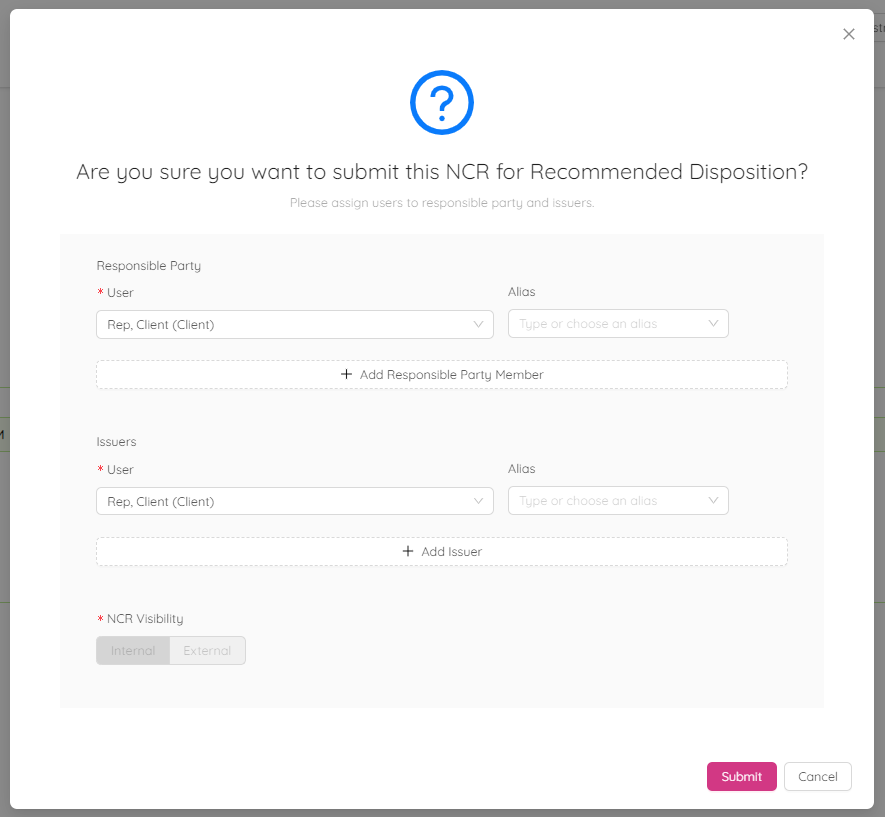Select the Internal visibility tab

coord(133,650)
